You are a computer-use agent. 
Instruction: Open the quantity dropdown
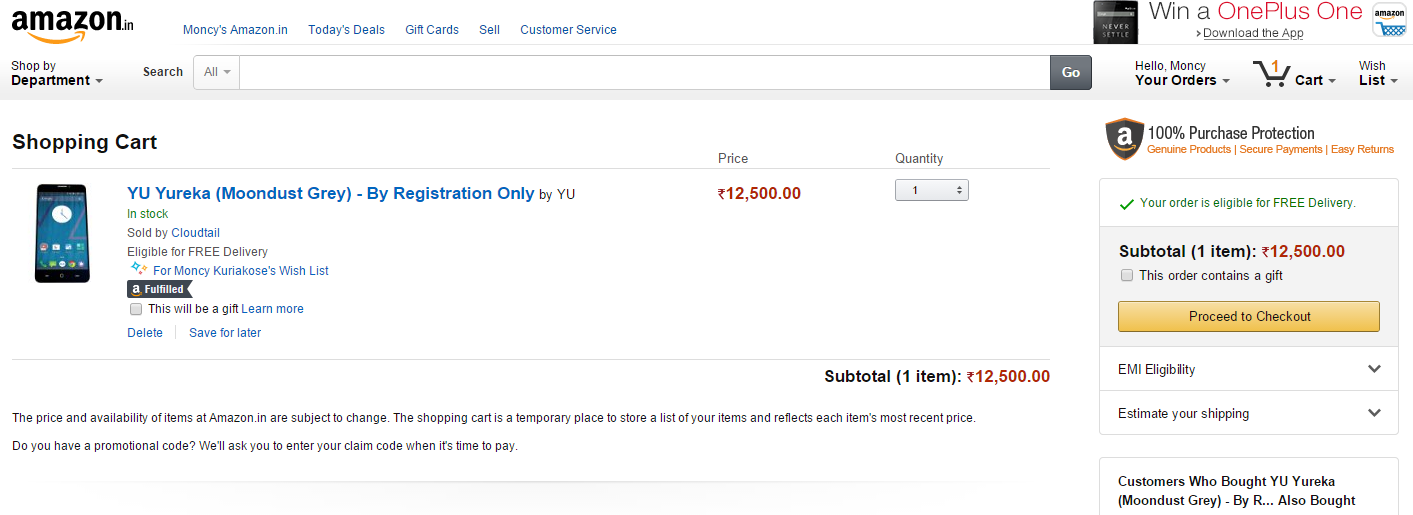pos(931,190)
